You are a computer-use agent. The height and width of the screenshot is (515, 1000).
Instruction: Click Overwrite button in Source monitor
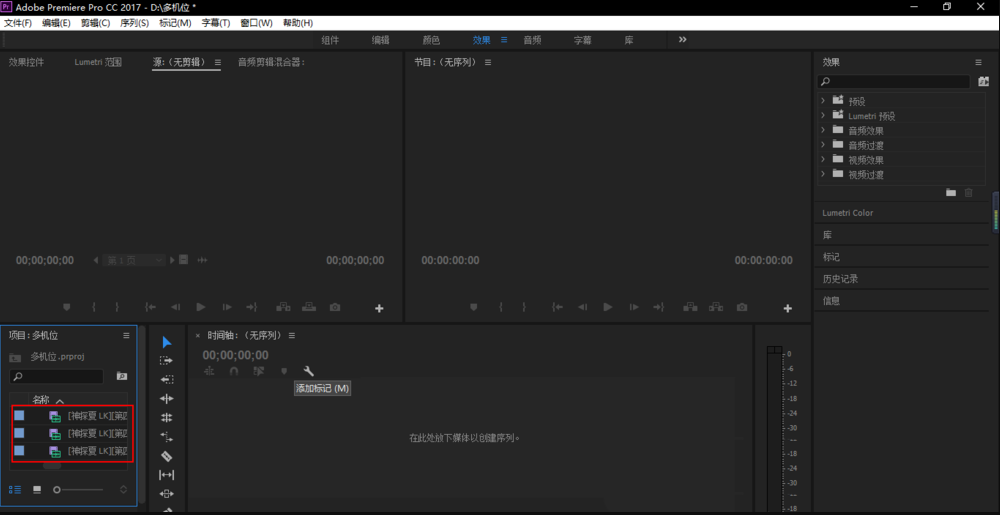309,307
